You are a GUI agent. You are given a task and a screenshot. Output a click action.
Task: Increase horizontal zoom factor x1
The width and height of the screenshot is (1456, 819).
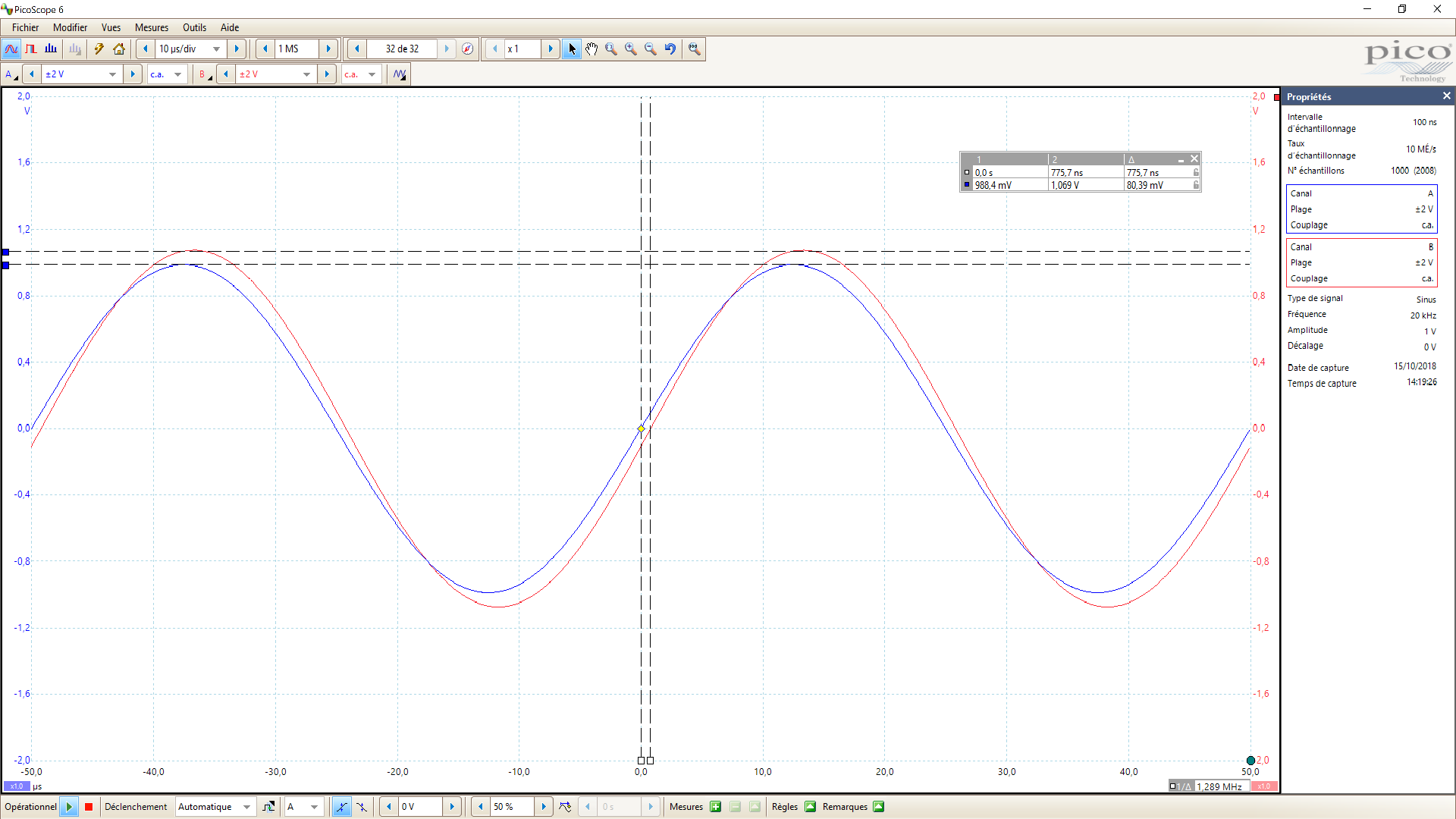tap(551, 49)
